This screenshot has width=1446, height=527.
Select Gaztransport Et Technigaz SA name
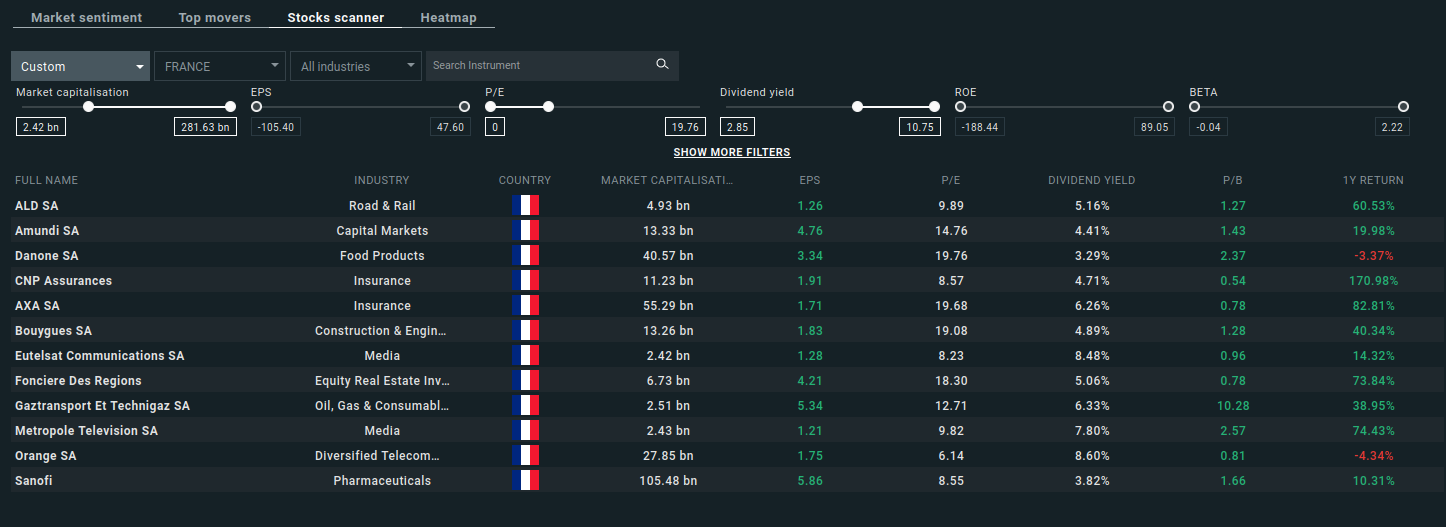(x=102, y=406)
